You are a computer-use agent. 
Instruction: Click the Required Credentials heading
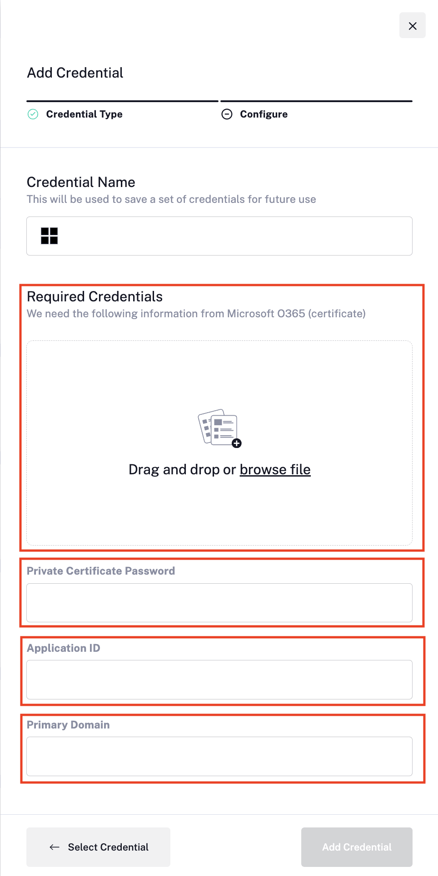click(x=94, y=296)
